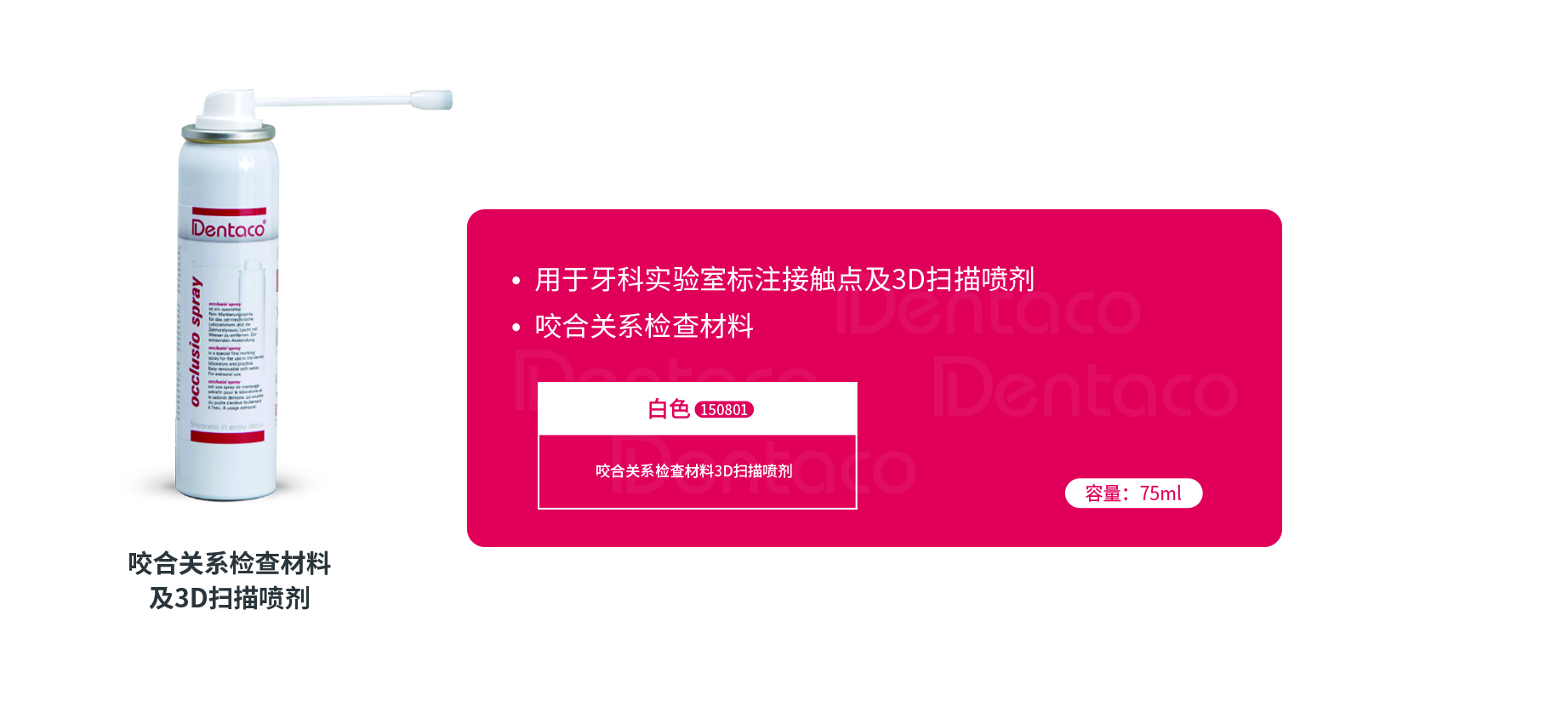1568x701 pixels.
Task: Click the 咬合关系检查材料3D扫描喷剂 table cell
Action: coord(697,471)
